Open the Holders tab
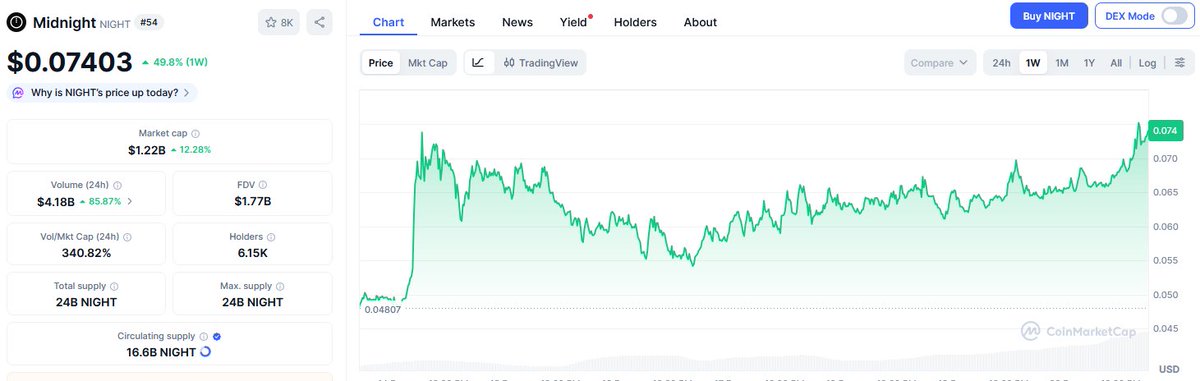Image resolution: width=1200 pixels, height=381 pixels. (x=636, y=22)
